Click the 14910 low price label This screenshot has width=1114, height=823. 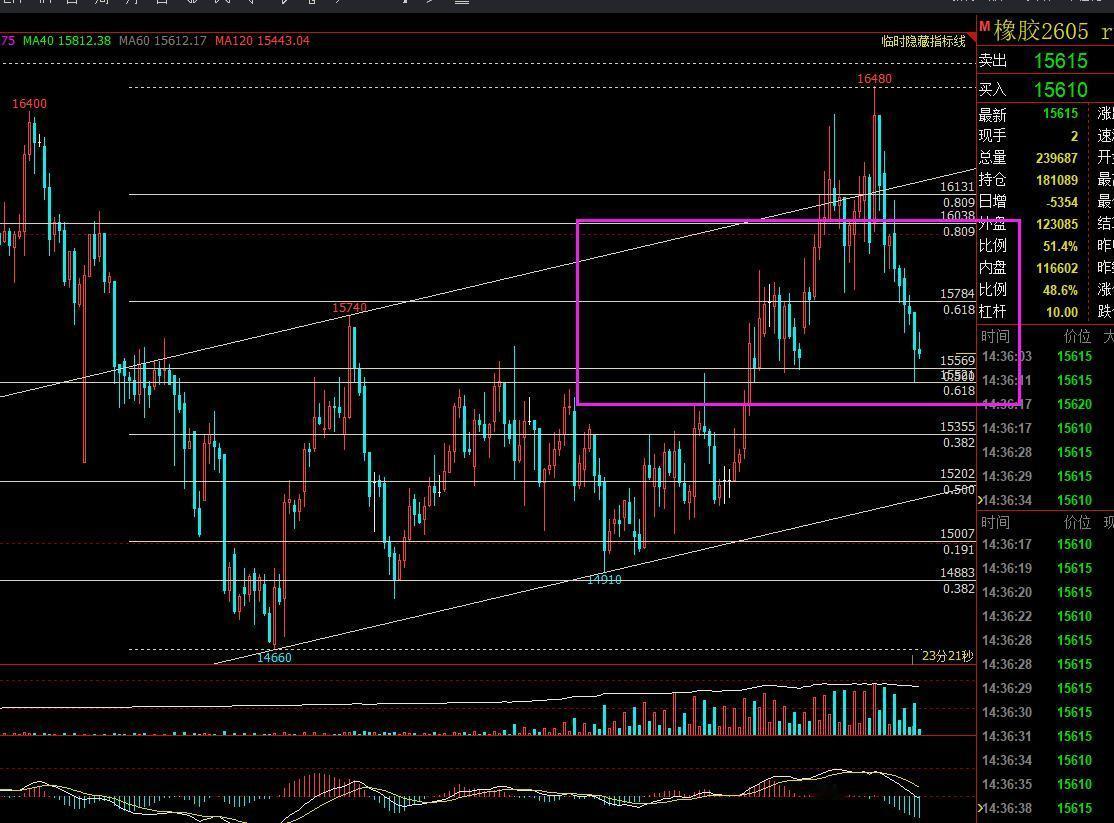[604, 580]
